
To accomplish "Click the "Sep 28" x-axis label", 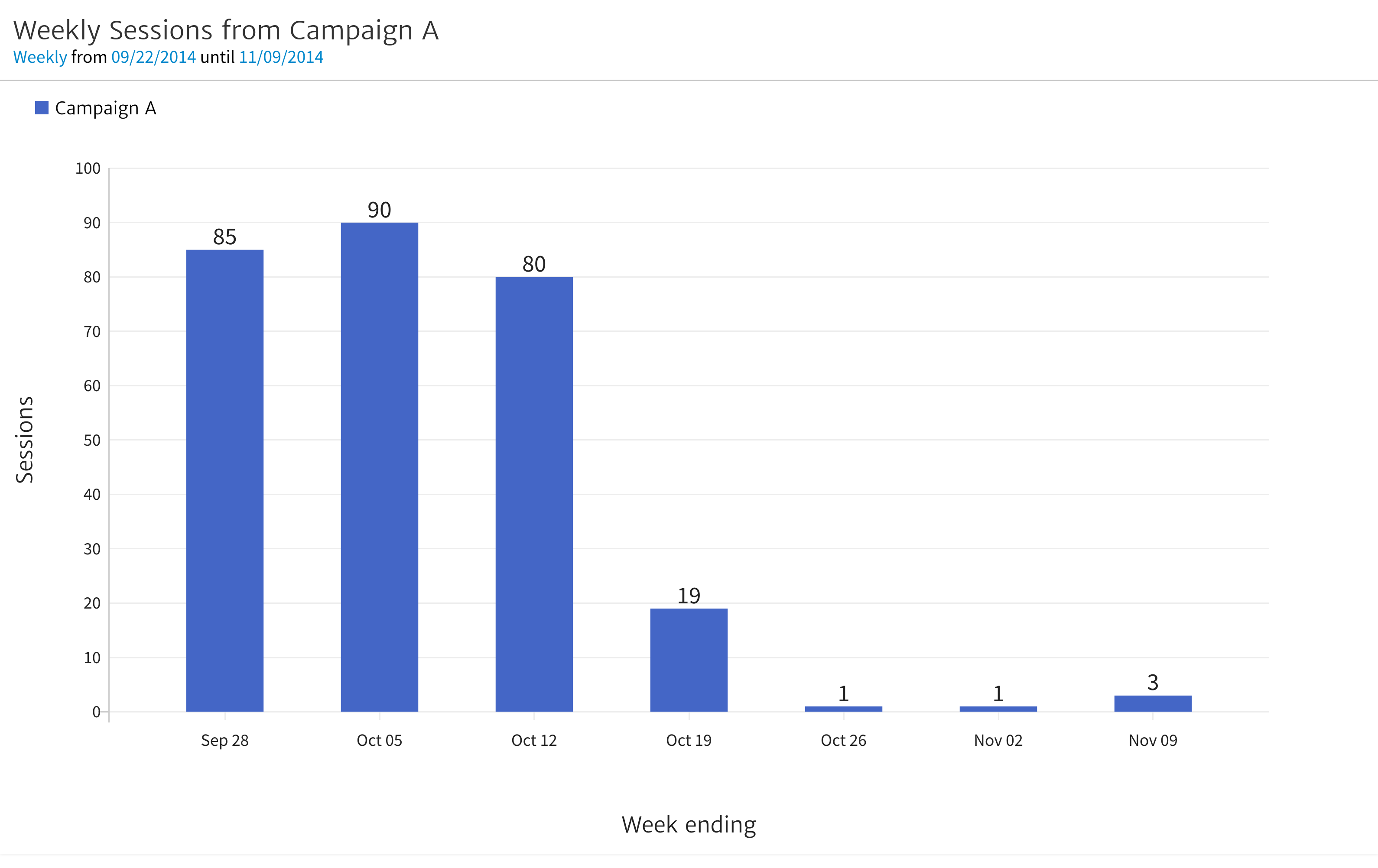I will click(x=225, y=740).
